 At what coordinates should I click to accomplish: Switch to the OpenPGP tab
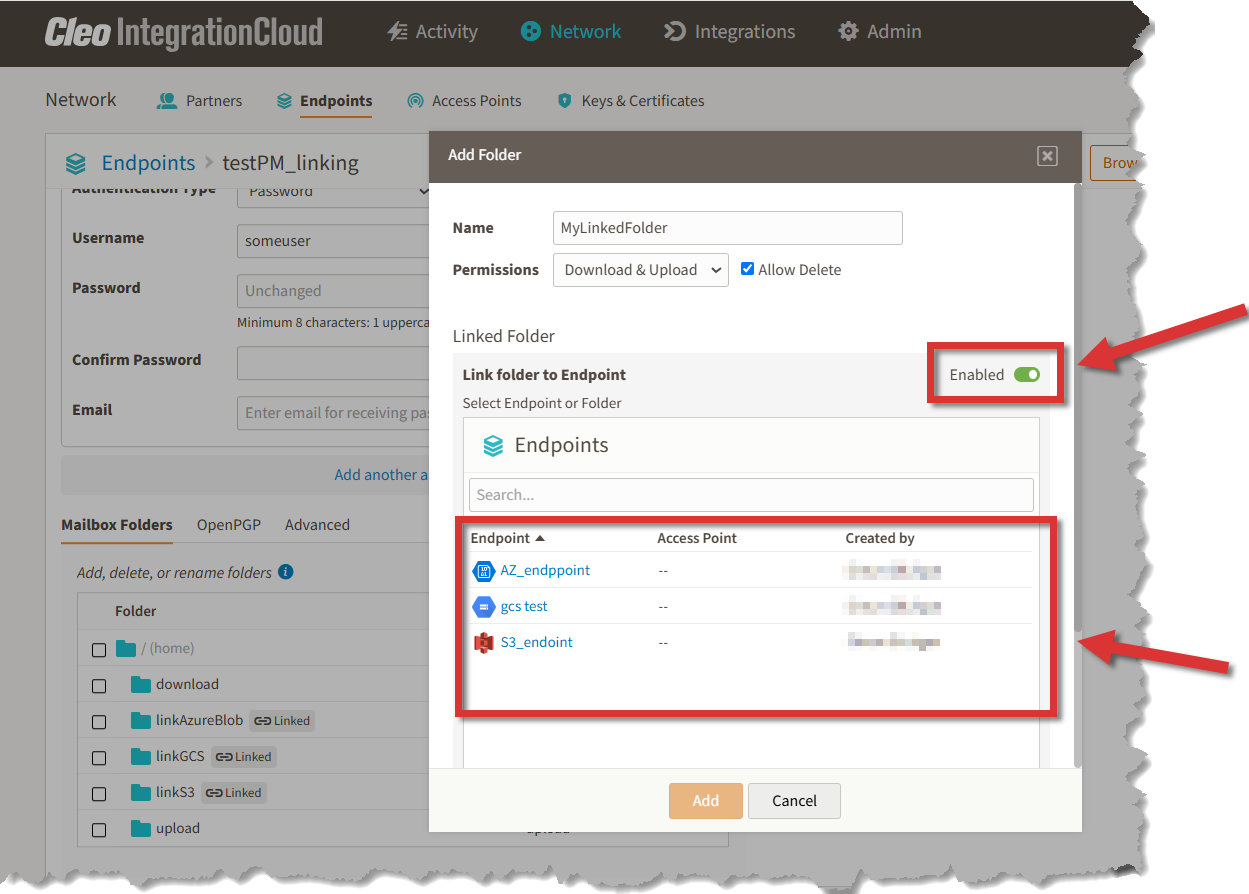coord(229,525)
